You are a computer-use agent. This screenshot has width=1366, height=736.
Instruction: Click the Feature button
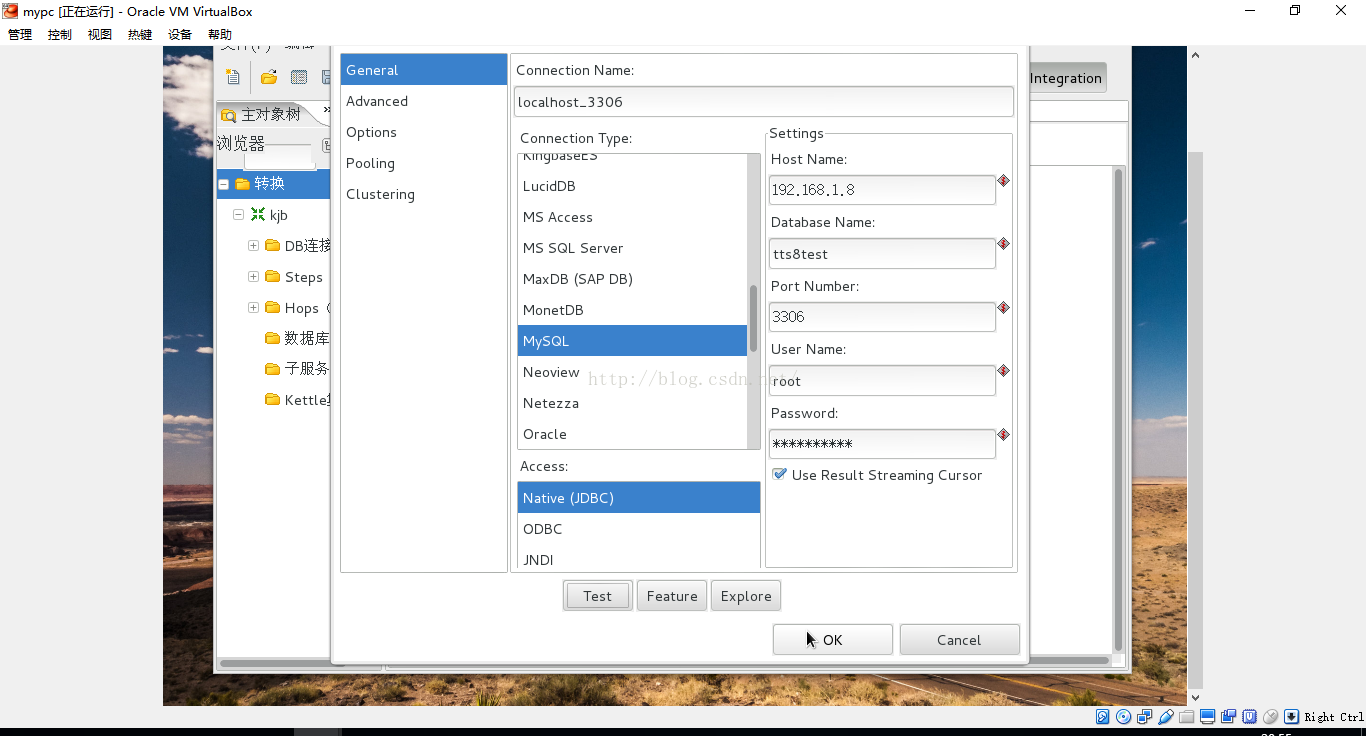[672, 596]
